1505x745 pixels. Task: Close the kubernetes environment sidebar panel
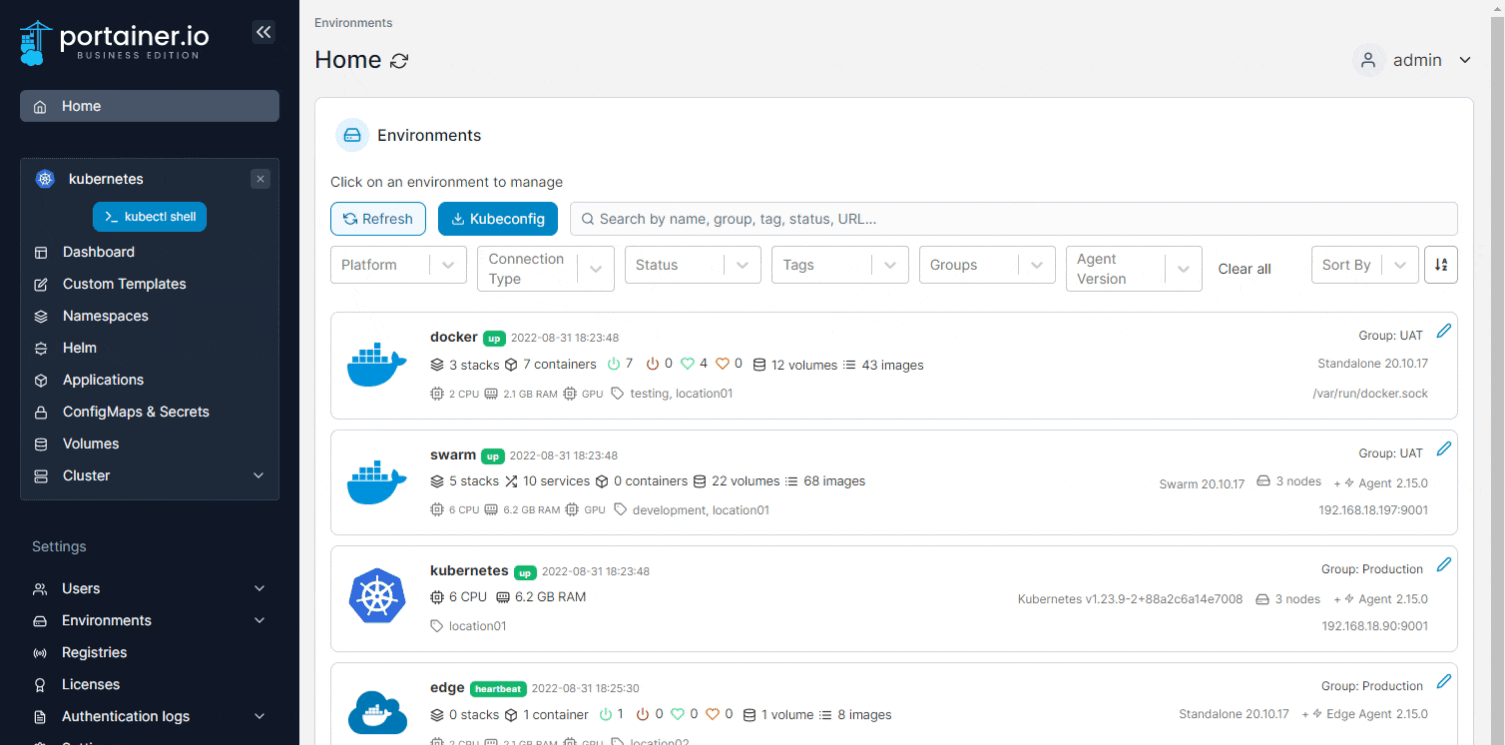tap(260, 180)
